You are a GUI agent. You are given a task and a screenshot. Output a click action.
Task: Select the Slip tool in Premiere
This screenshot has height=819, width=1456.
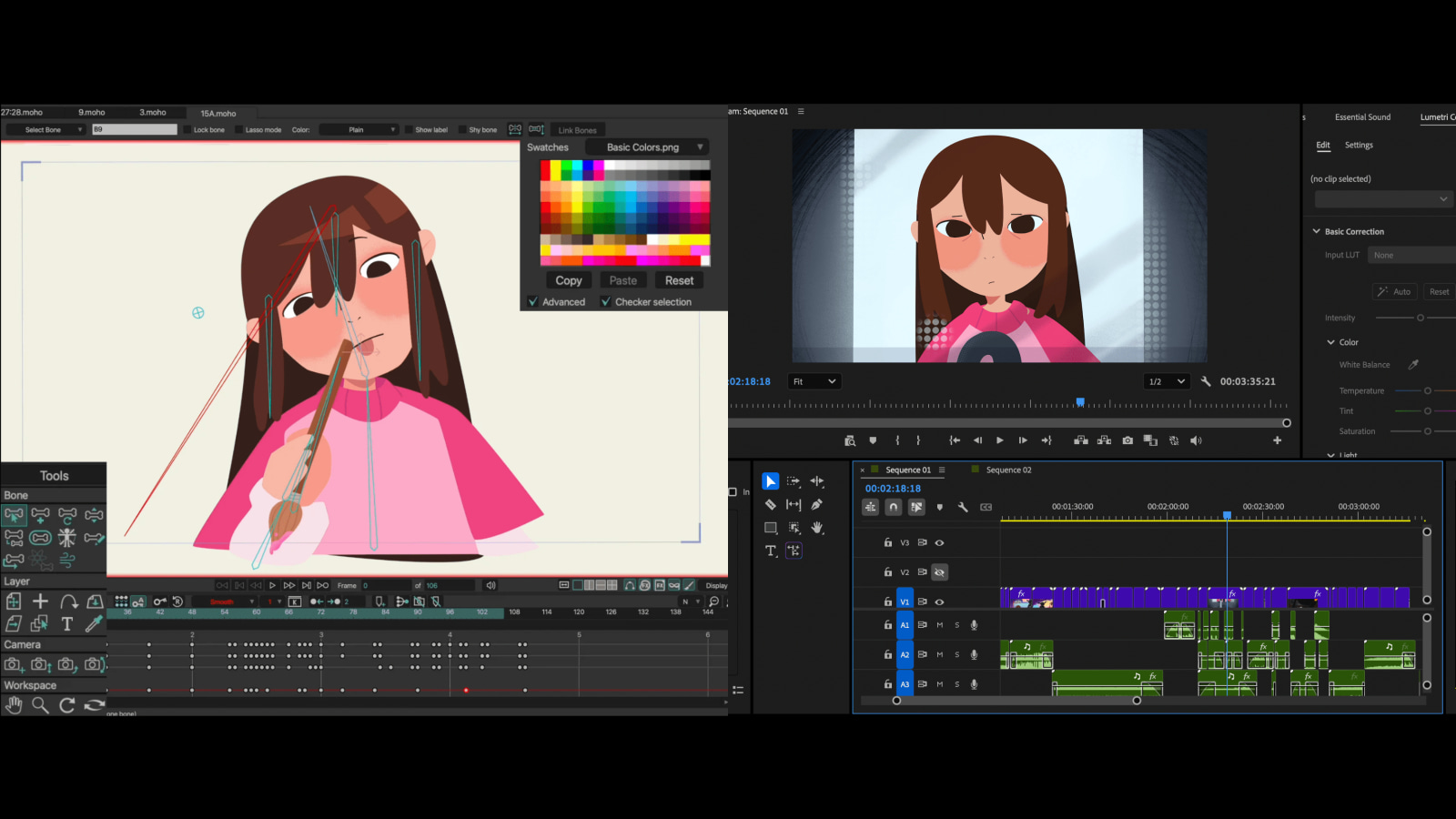794,504
